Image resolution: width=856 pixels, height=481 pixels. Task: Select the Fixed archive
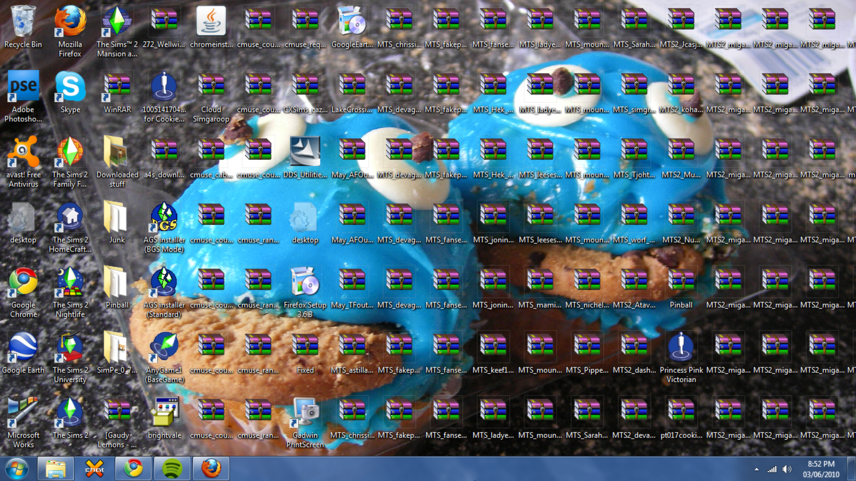tap(305, 352)
